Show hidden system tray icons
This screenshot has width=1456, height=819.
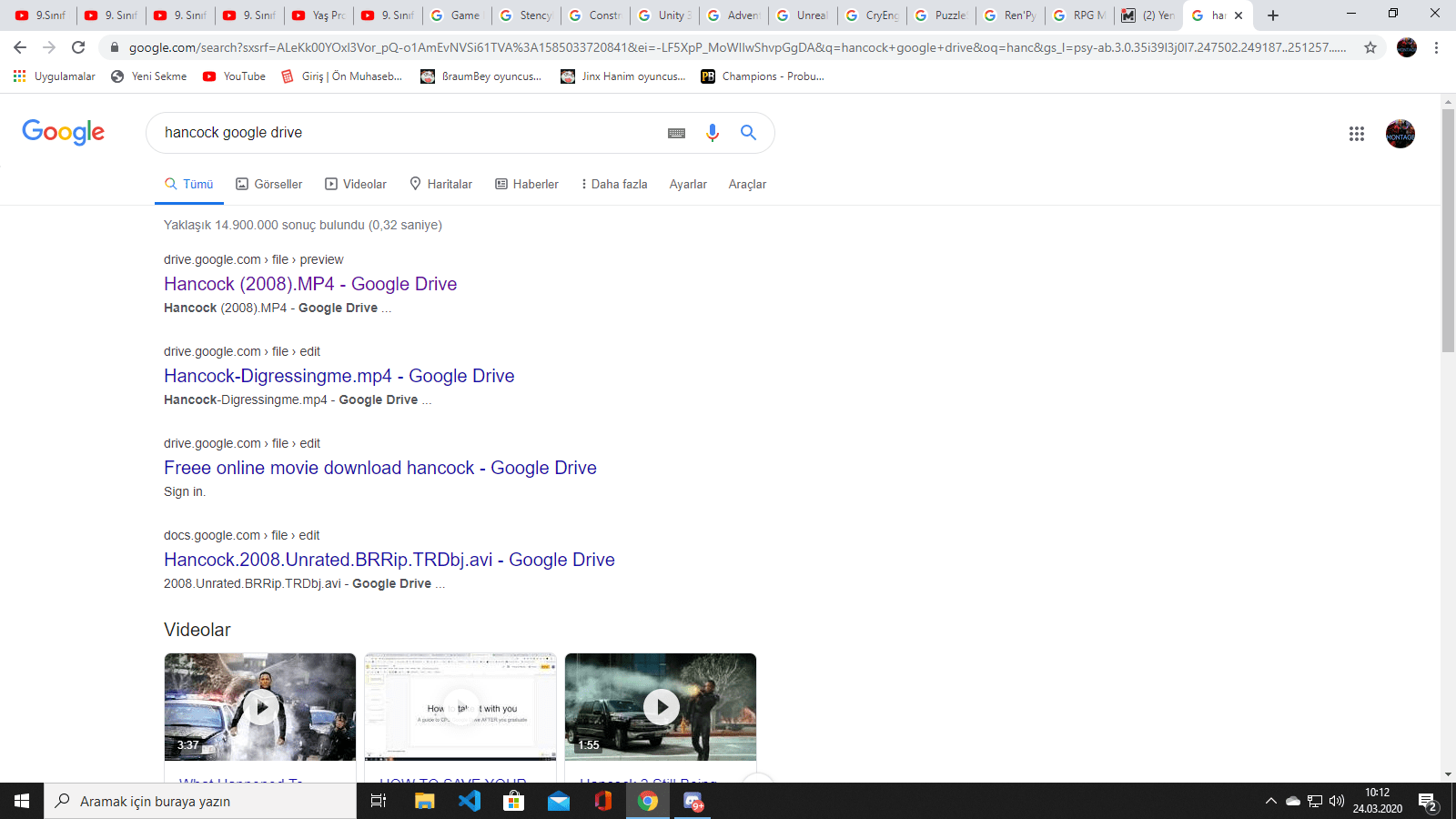(x=1271, y=801)
